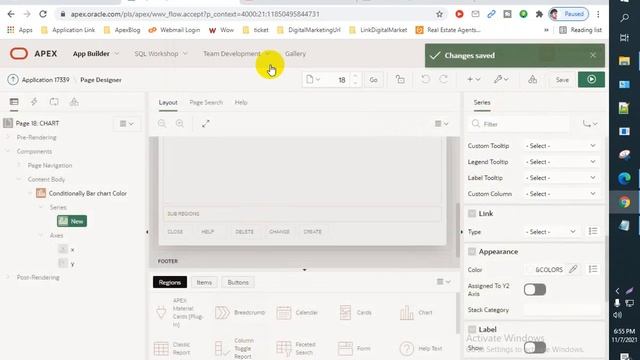Viewport: 640px width, 360px height.
Task: Open the Series property tab
Action: 482,102
